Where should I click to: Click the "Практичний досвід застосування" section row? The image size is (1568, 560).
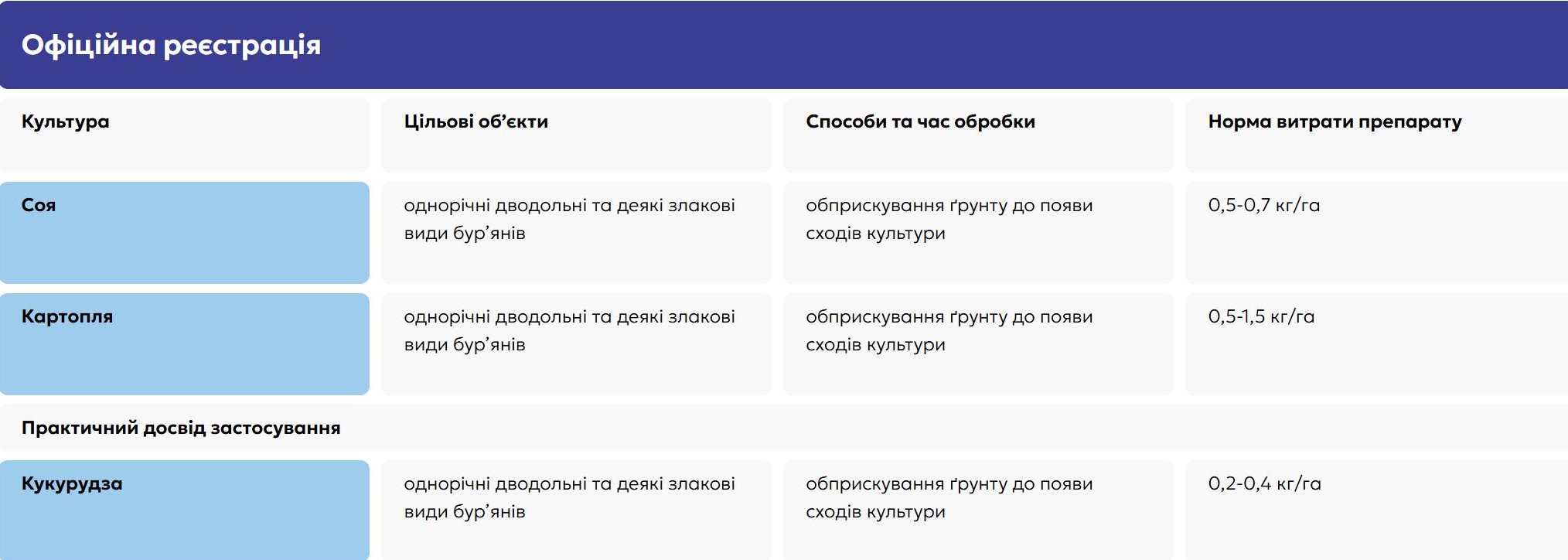click(x=784, y=428)
